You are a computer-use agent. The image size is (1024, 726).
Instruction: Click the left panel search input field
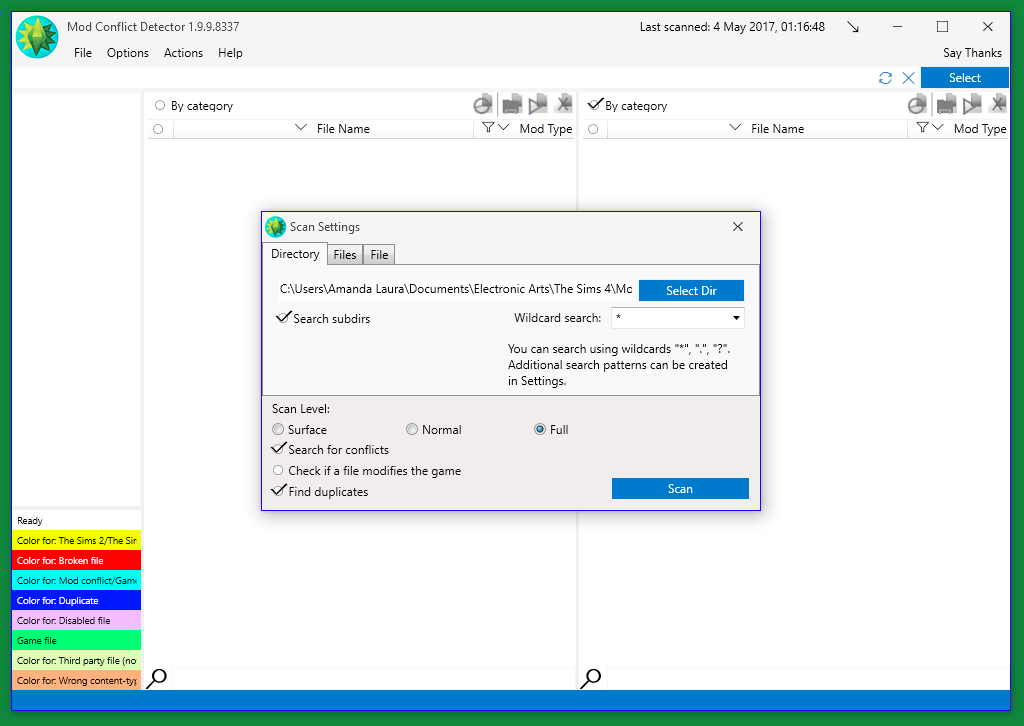pos(373,678)
